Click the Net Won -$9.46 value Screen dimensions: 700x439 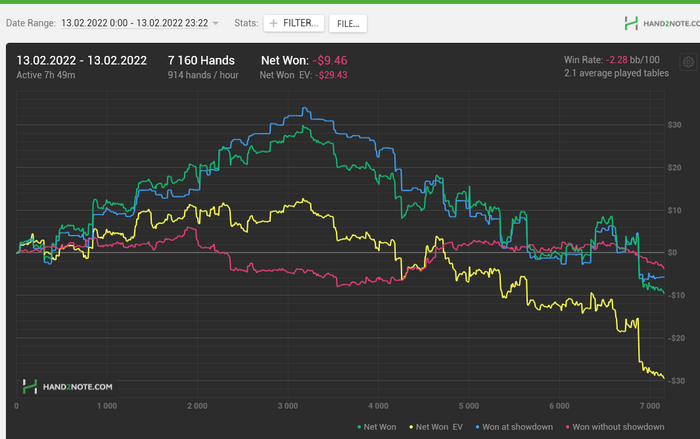pos(330,60)
